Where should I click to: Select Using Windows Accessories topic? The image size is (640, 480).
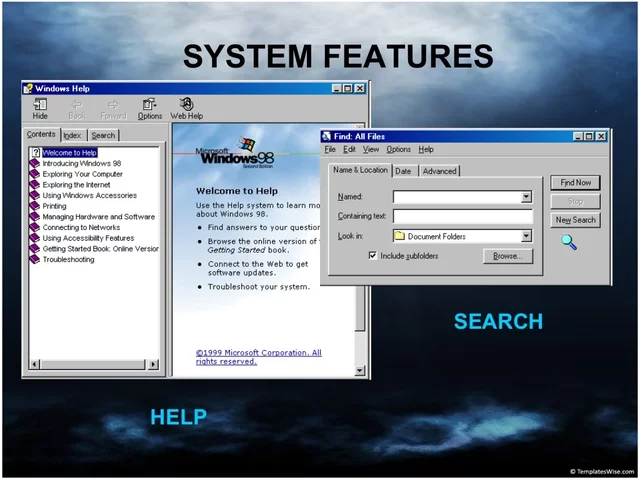pyautogui.click(x=89, y=195)
